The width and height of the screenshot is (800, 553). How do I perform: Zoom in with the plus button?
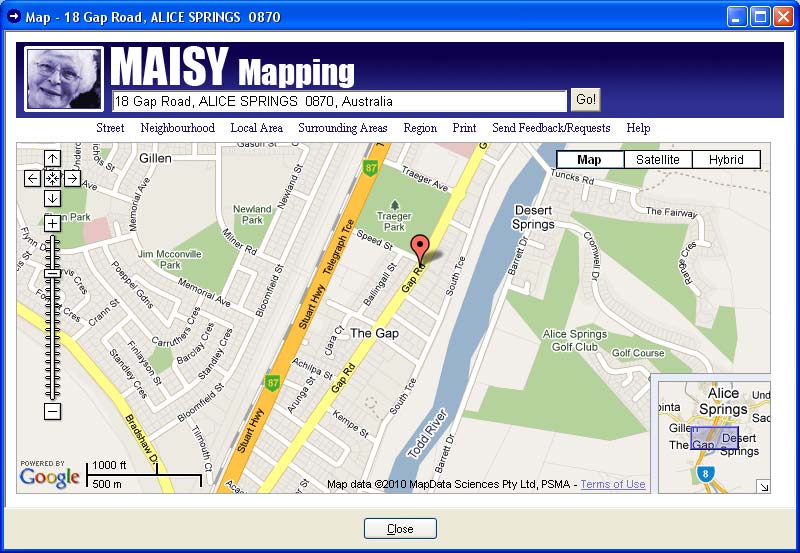[52, 223]
